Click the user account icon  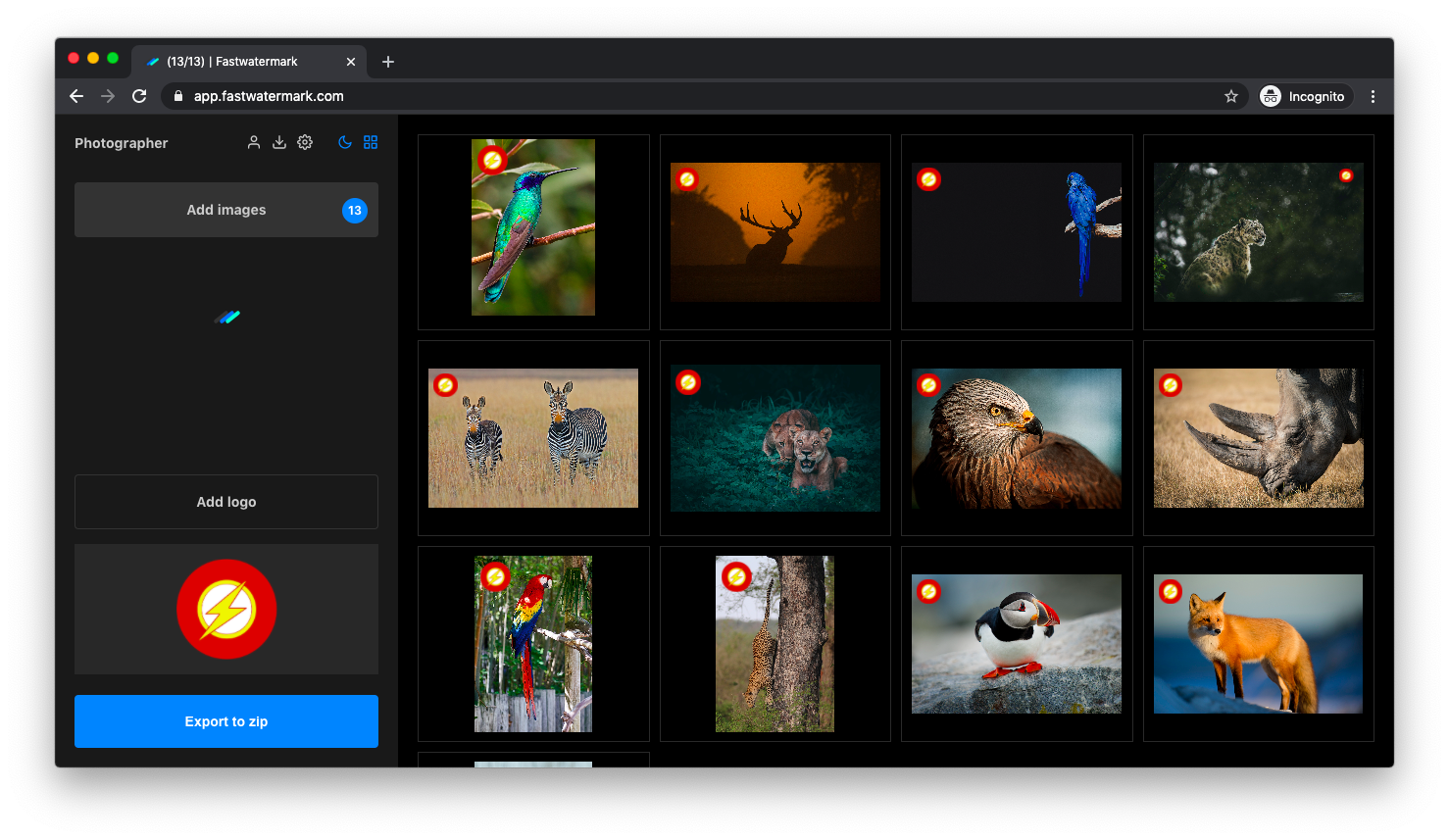(x=254, y=142)
